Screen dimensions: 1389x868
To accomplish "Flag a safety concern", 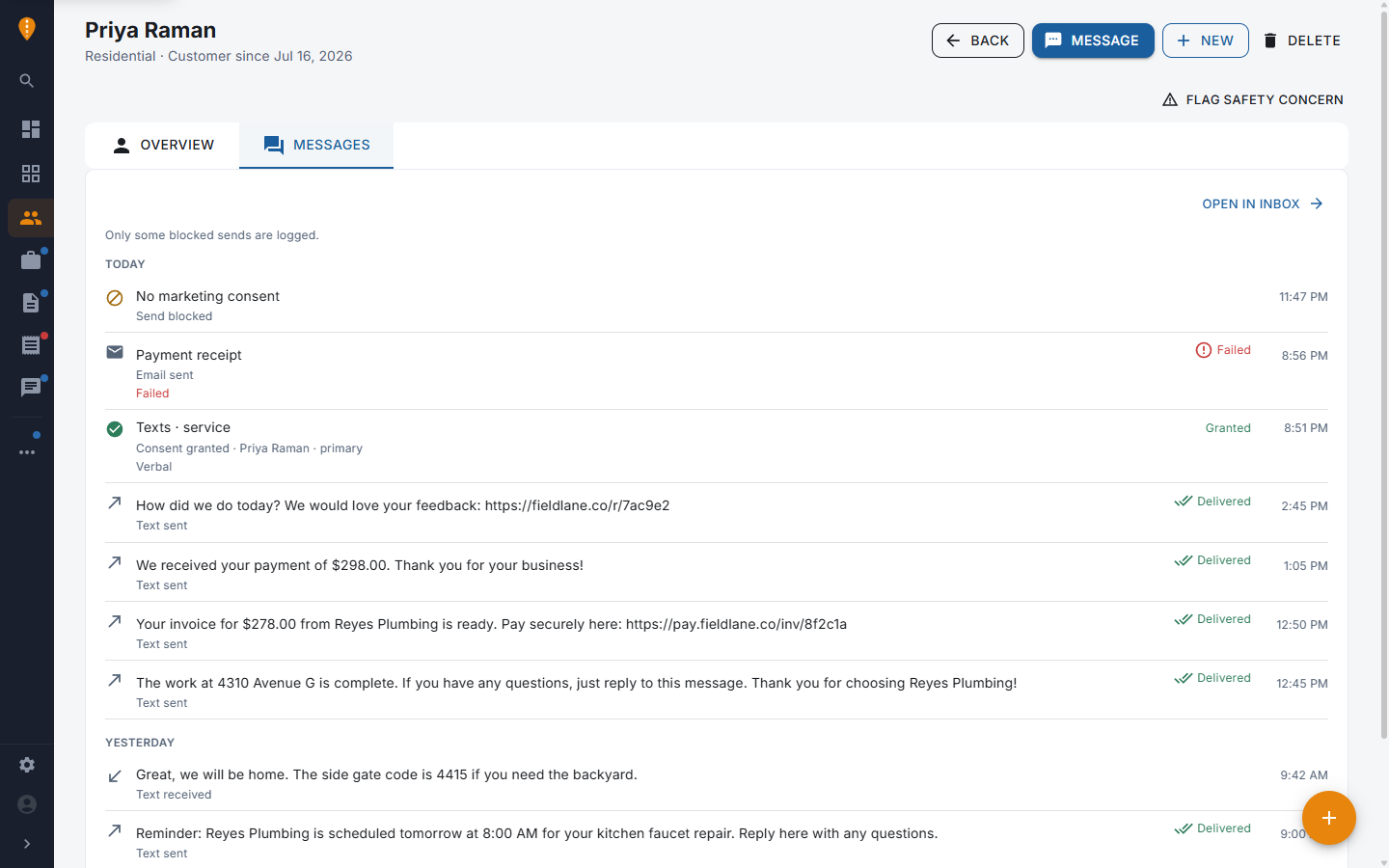I will 1253,99.
